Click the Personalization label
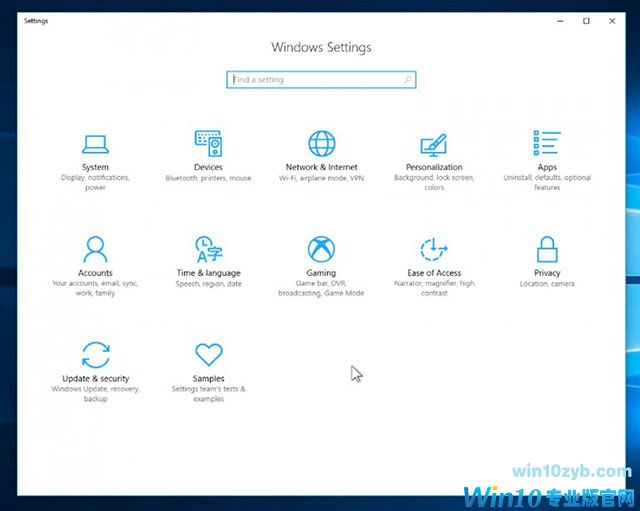This screenshot has height=511, width=640. coord(434,167)
